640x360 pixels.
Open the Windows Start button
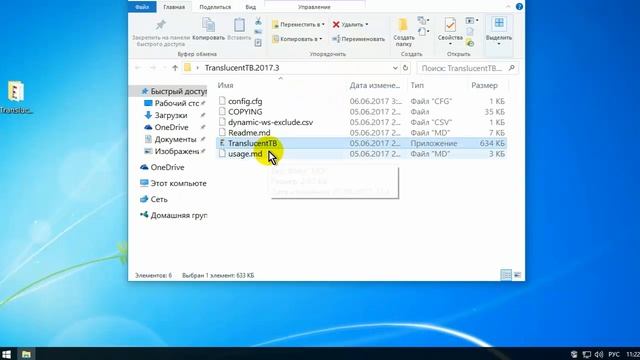click(x=6, y=354)
